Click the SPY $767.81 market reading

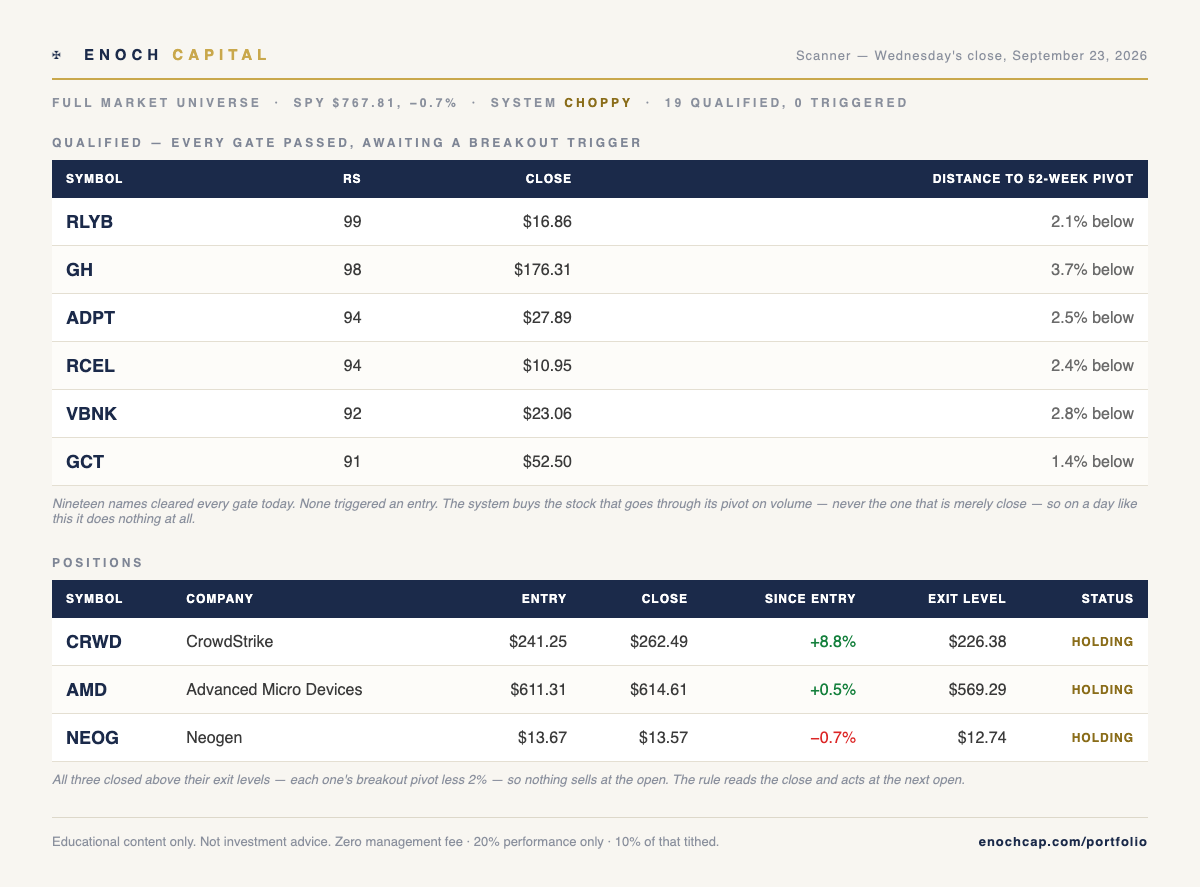coord(375,103)
